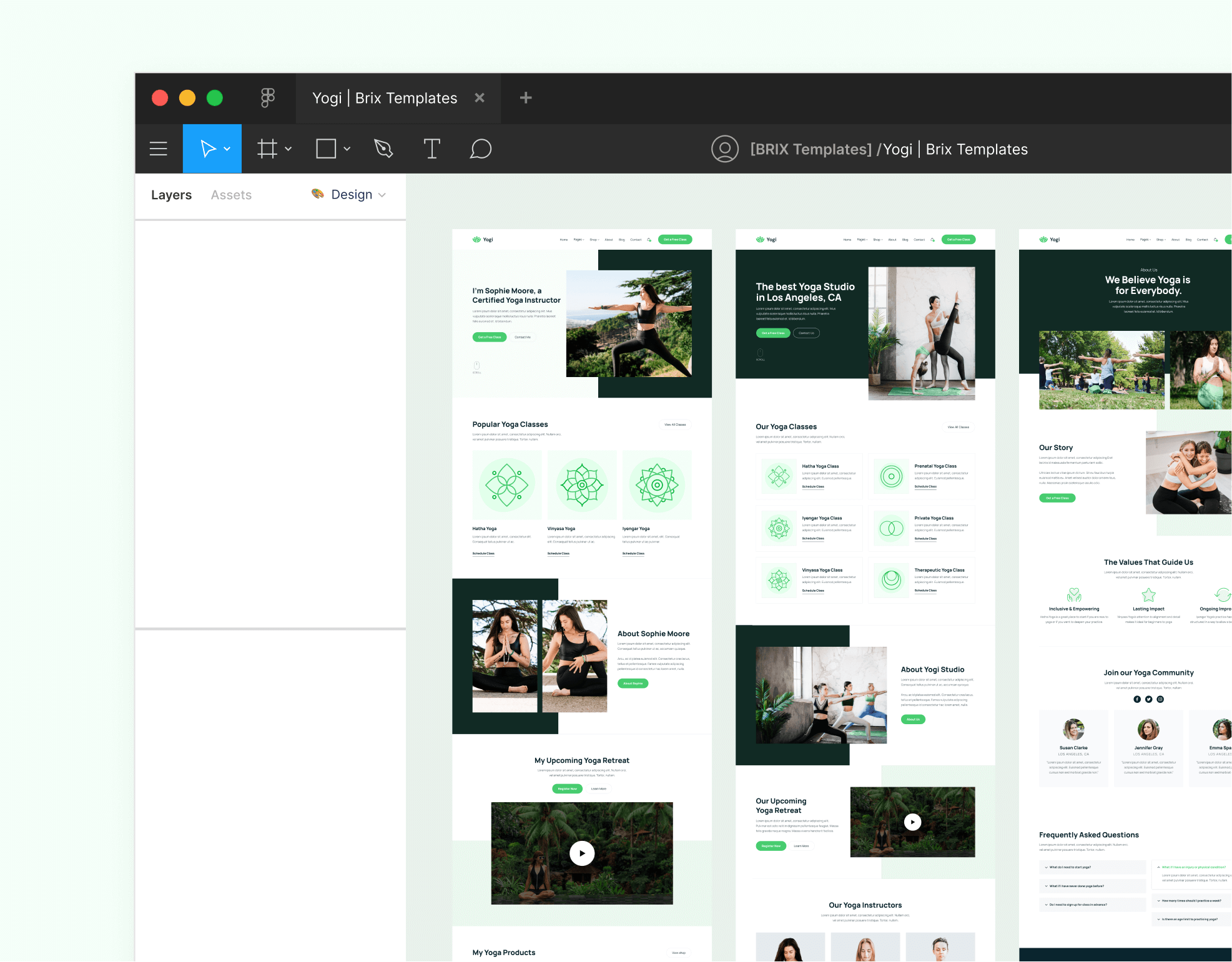
Task: Click the Iyengar Yoga Class icon
Action: (x=779, y=529)
